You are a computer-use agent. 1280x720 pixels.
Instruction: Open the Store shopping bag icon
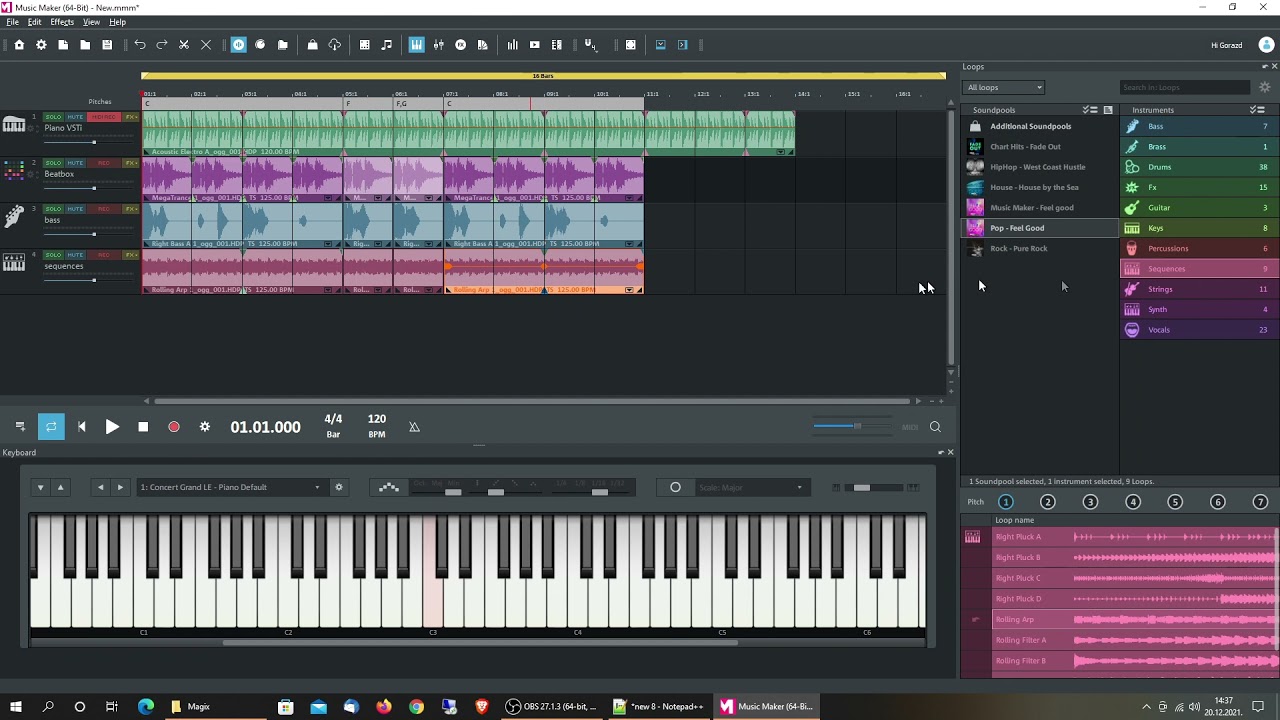coord(313,45)
